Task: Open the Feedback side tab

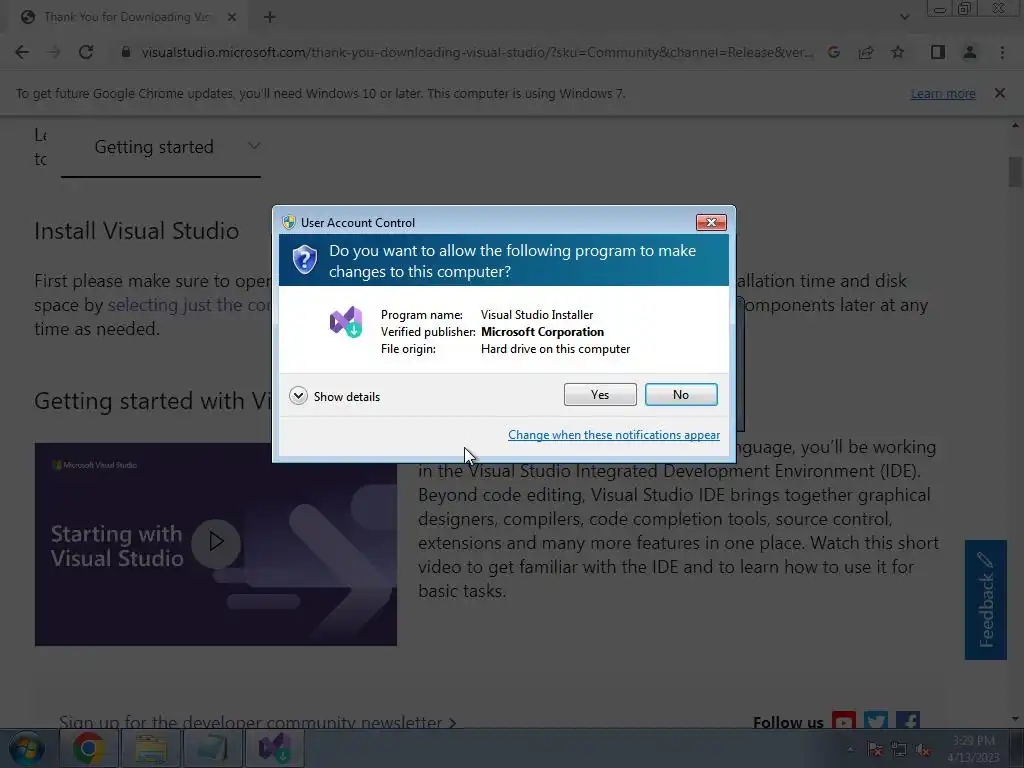Action: pos(985,600)
